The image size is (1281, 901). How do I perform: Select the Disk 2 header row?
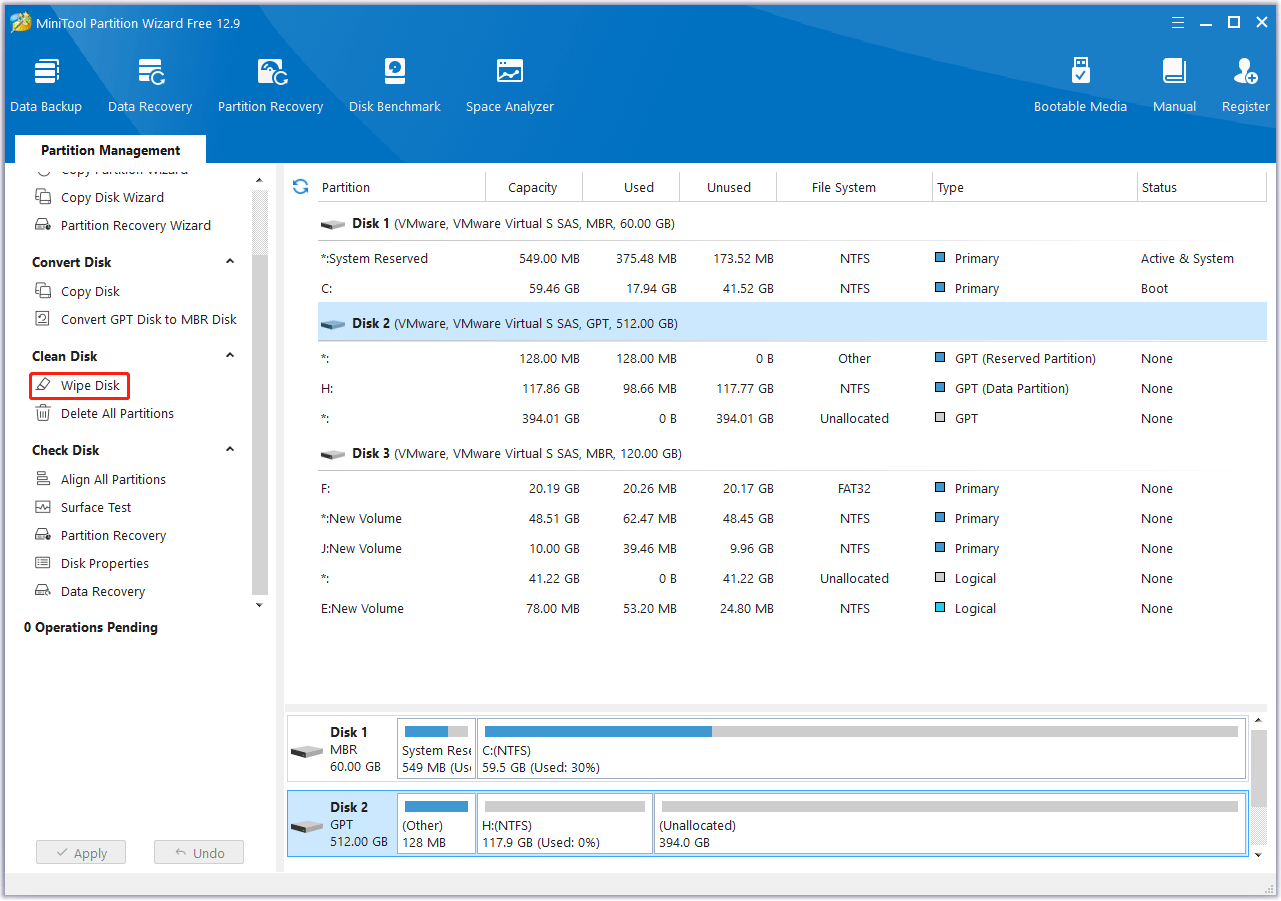[x=792, y=324]
